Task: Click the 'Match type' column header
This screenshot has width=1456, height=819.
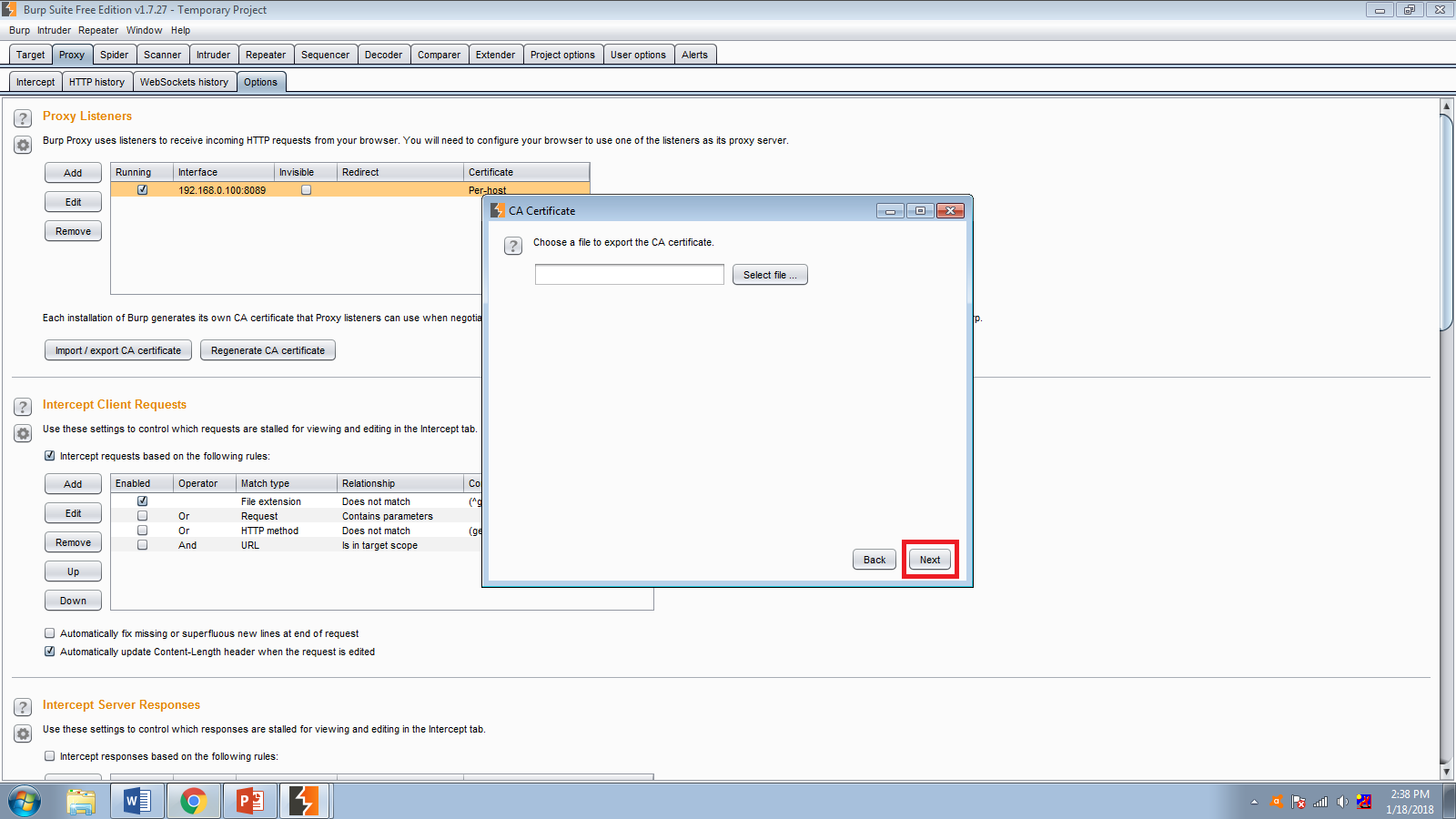Action: click(x=287, y=483)
